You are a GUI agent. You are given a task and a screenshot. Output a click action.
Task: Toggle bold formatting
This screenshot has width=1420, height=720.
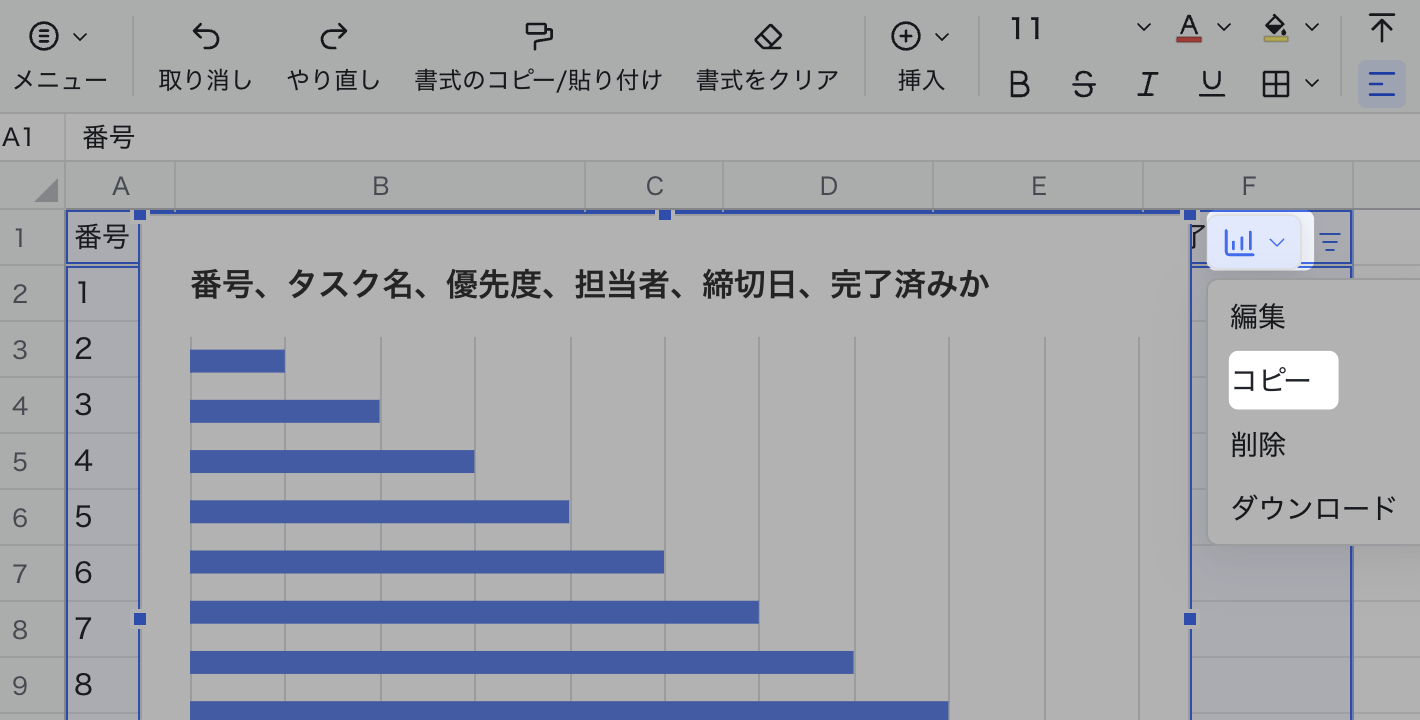(1019, 85)
